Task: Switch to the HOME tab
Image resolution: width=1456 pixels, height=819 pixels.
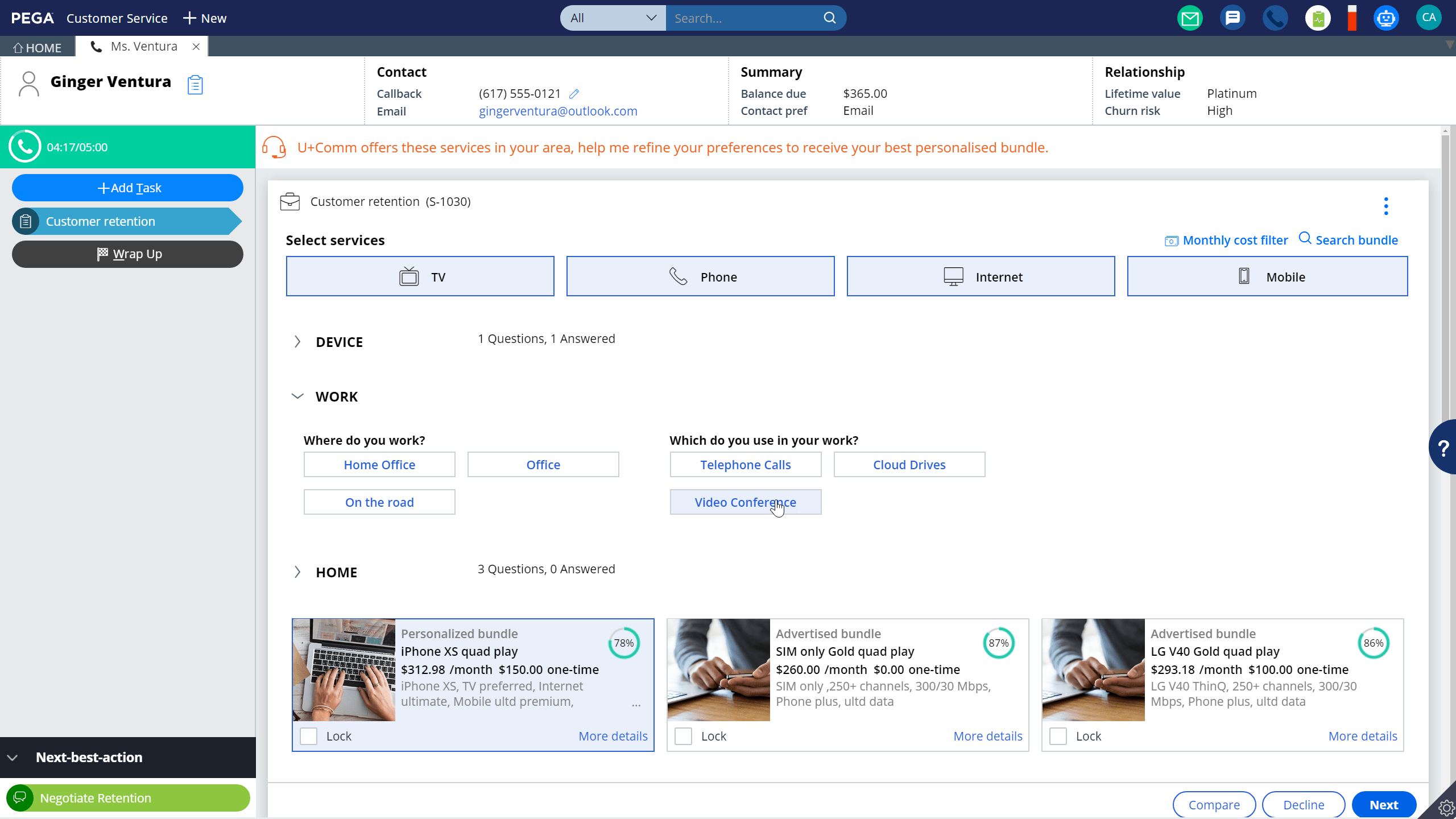Action: (x=38, y=47)
